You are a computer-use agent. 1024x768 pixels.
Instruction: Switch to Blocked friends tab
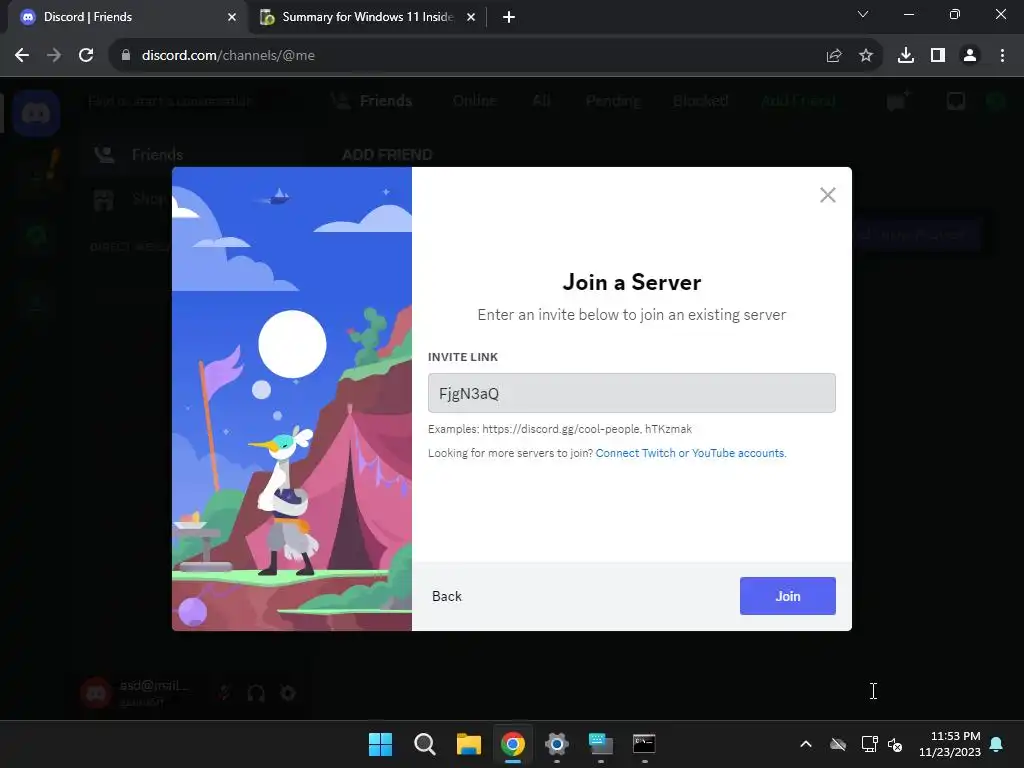click(700, 101)
